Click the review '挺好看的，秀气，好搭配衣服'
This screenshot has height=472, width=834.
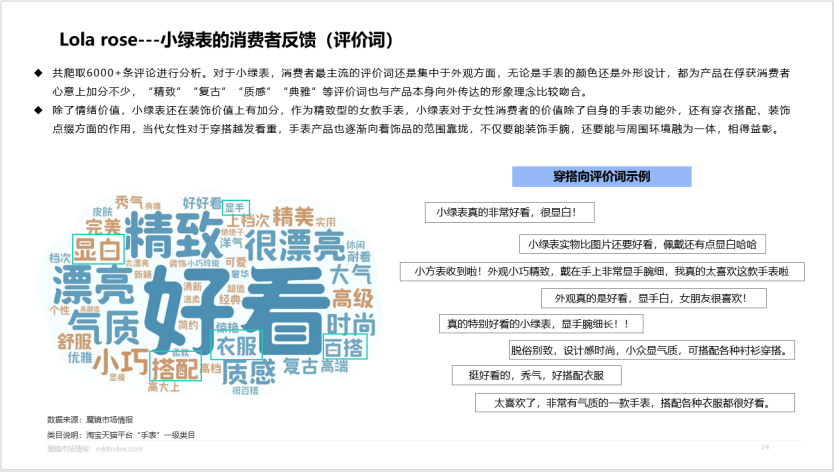pos(537,375)
